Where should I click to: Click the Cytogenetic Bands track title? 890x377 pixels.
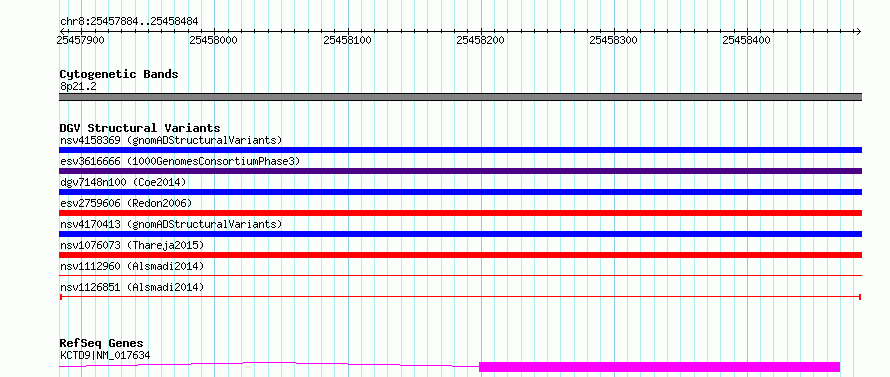119,74
